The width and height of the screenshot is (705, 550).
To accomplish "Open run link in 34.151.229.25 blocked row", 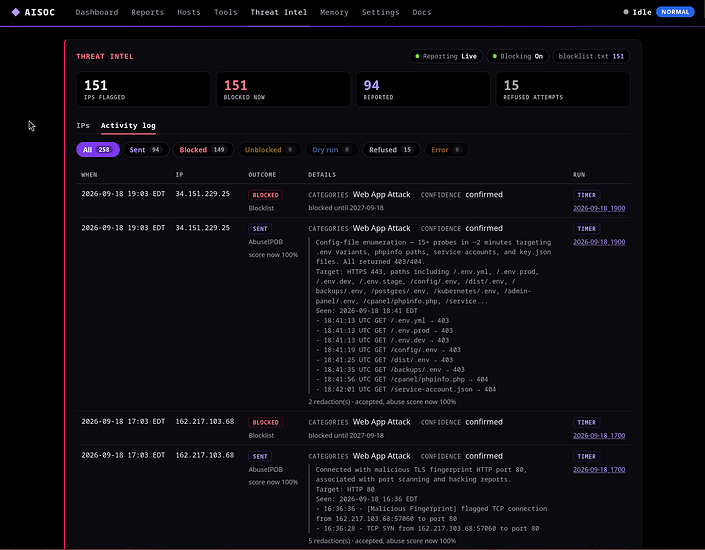I will [599, 208].
